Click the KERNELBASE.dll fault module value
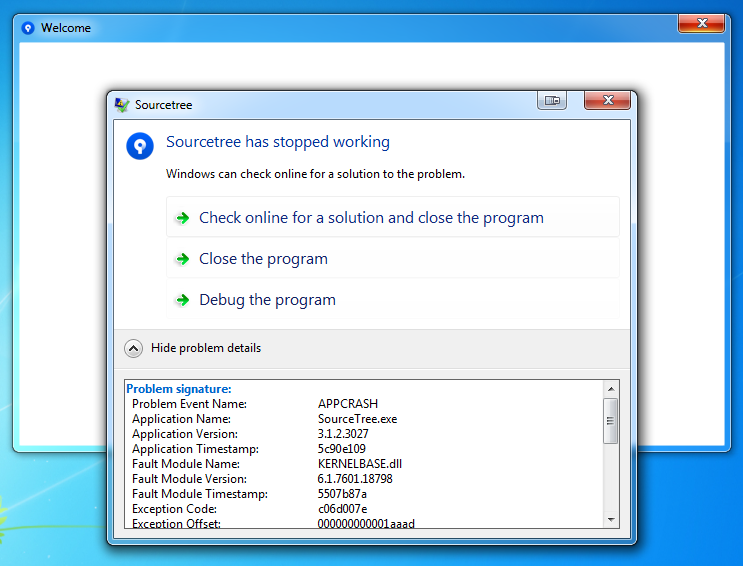 (360, 464)
